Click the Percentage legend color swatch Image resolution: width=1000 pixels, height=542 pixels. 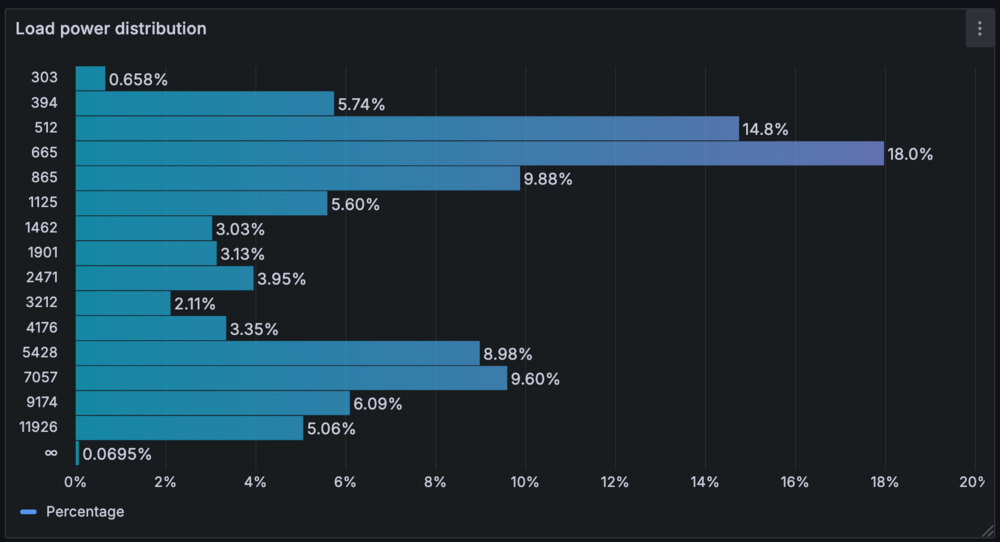coord(28,512)
